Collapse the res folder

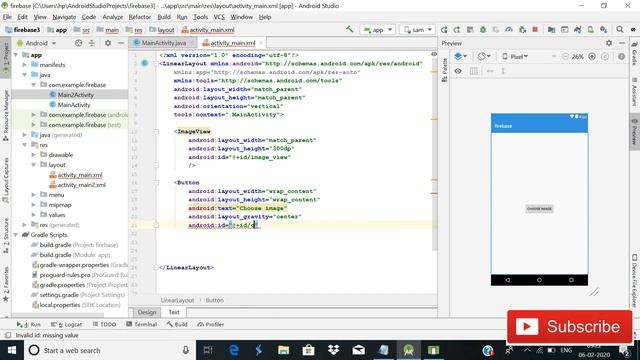(24, 145)
